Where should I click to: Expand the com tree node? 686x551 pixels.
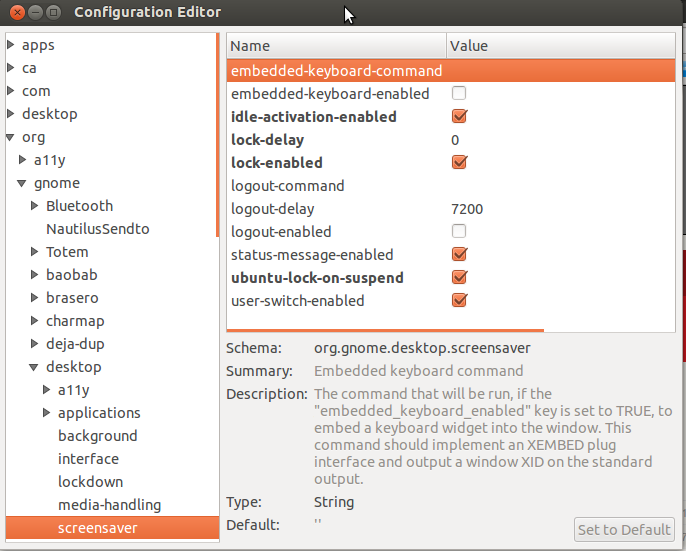[11, 91]
